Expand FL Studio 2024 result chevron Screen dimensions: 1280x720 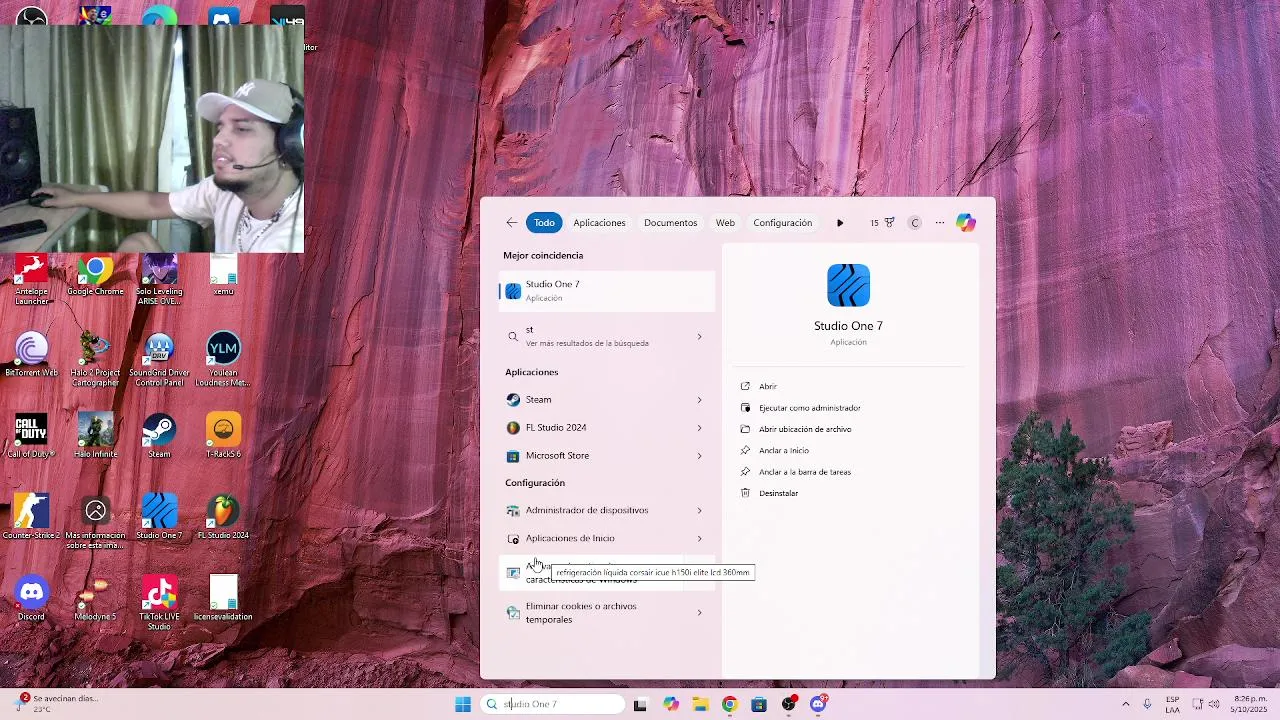(699, 428)
